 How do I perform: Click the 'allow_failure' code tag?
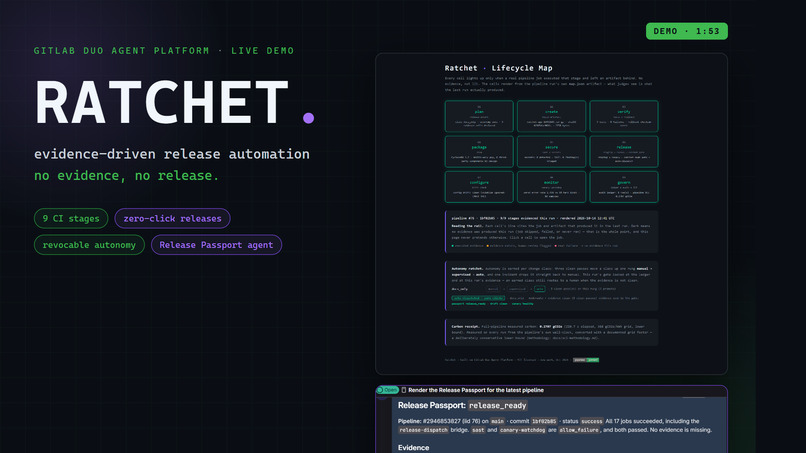point(579,430)
